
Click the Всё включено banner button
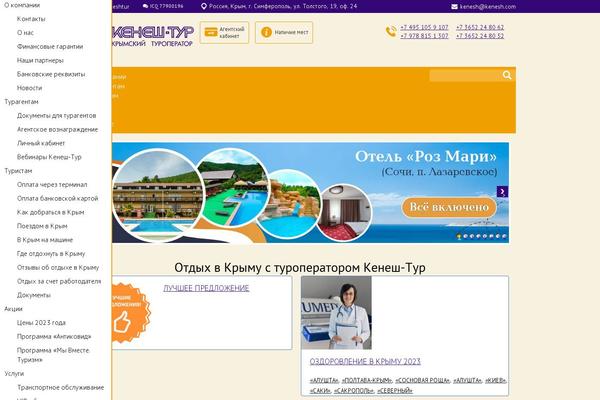pyautogui.click(x=449, y=207)
